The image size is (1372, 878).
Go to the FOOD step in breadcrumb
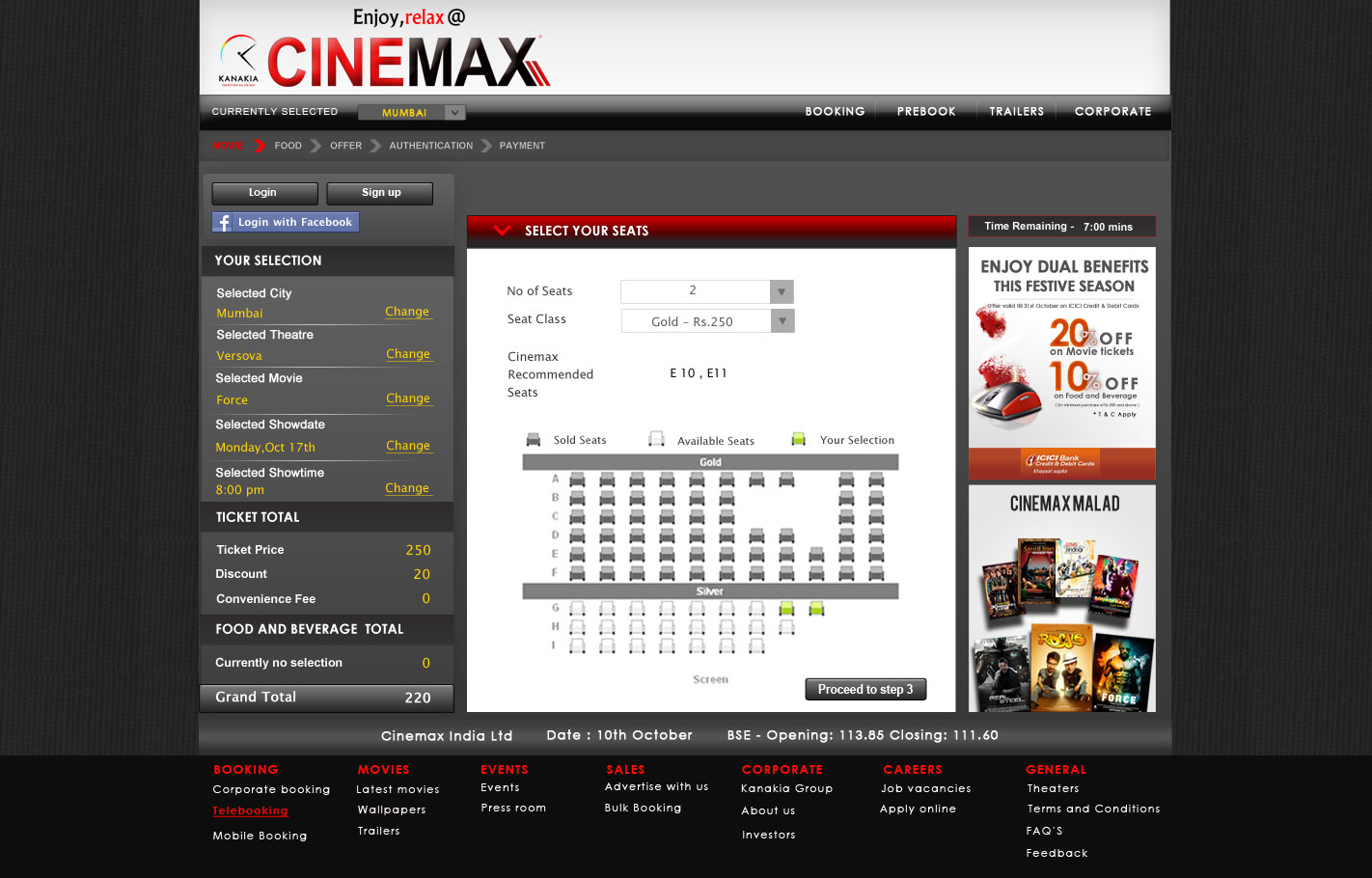pos(288,146)
